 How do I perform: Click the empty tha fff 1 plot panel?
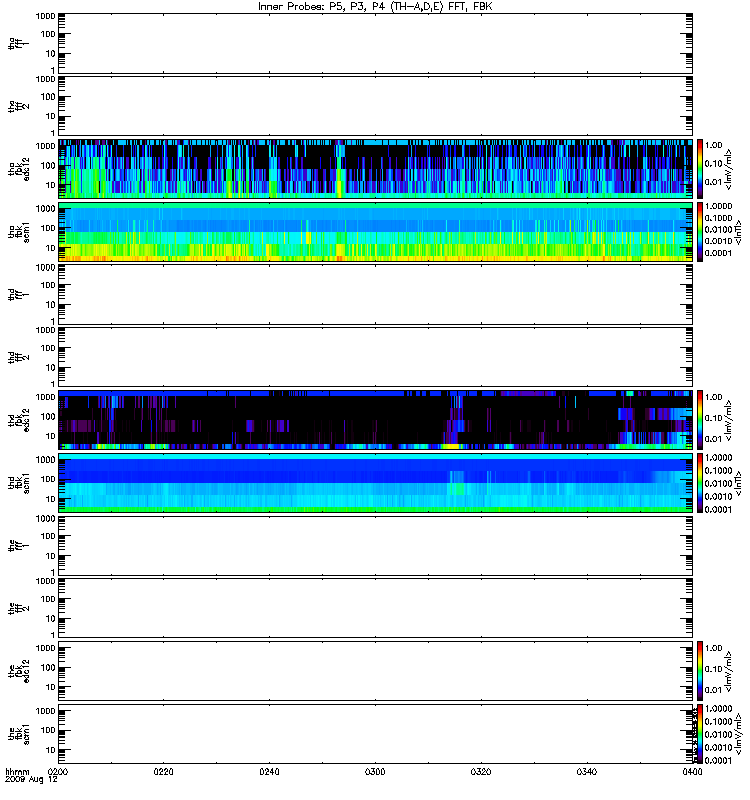pyautogui.click(x=376, y=44)
